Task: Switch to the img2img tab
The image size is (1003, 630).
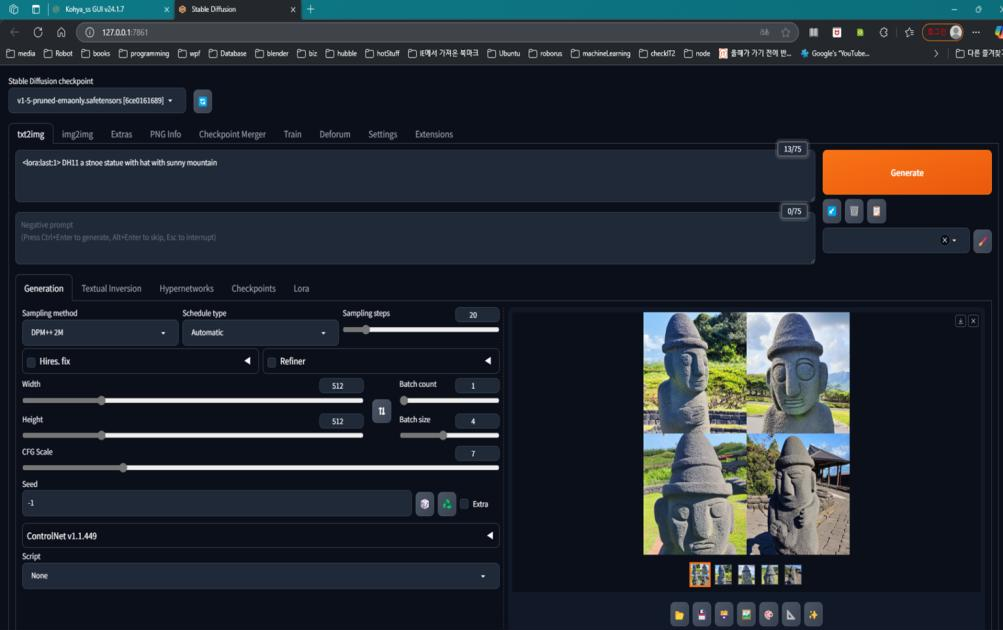Action: pos(77,134)
